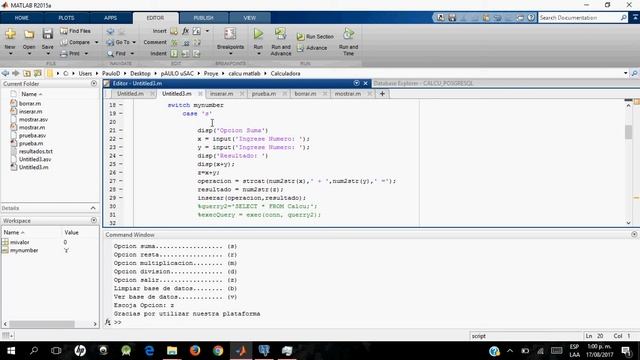Viewport: 640px width, 360px height.
Task: Insert function with fx icon
Action: click(185, 31)
